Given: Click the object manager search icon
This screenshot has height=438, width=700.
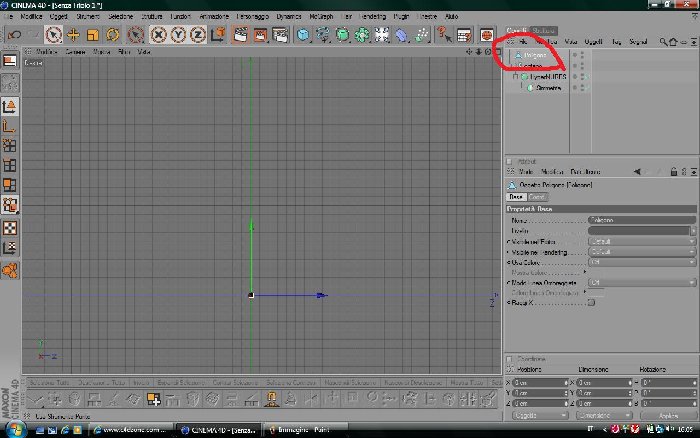Looking at the screenshot, I should [663, 42].
